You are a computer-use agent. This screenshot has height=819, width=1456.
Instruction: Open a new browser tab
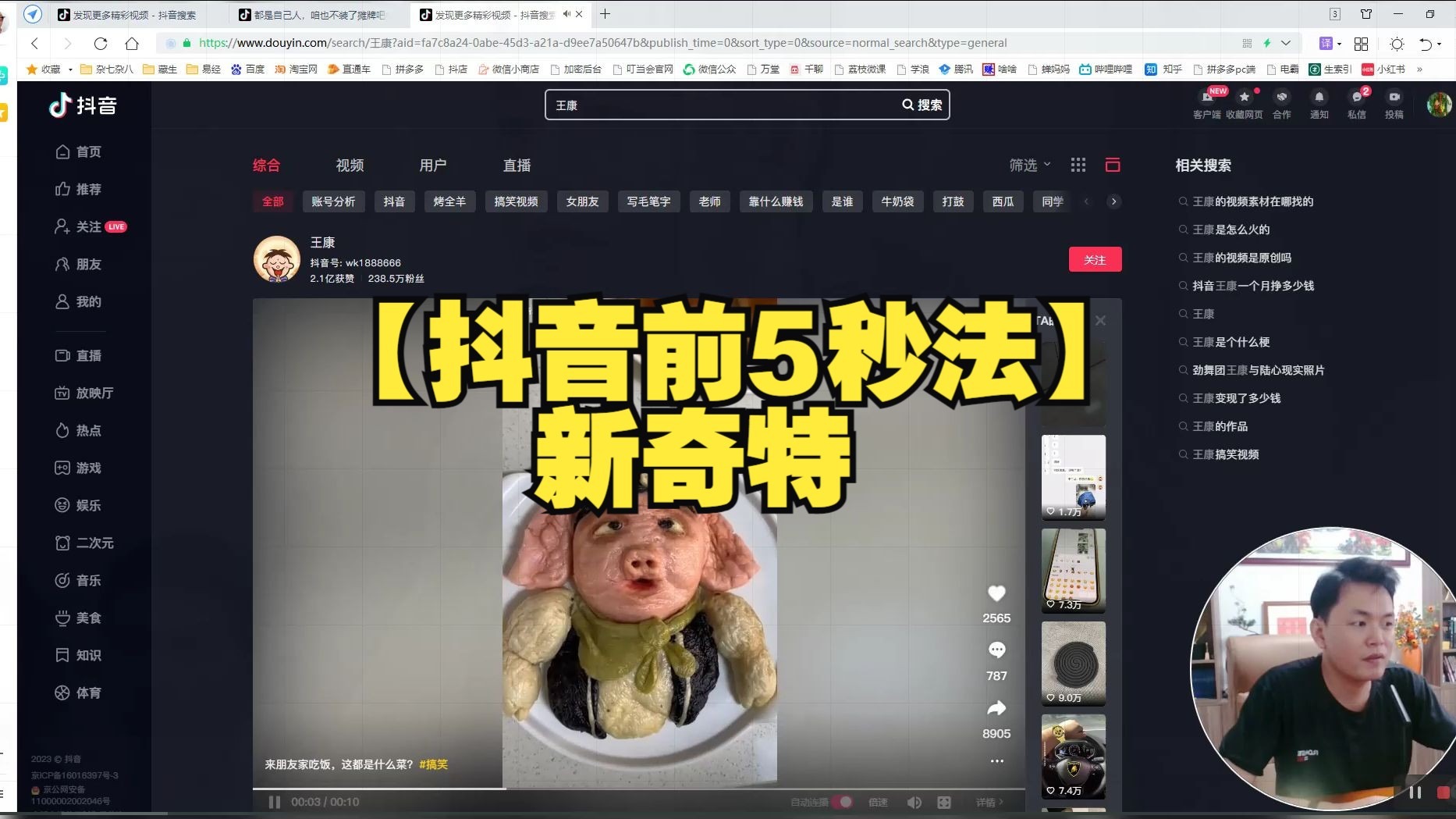point(605,13)
